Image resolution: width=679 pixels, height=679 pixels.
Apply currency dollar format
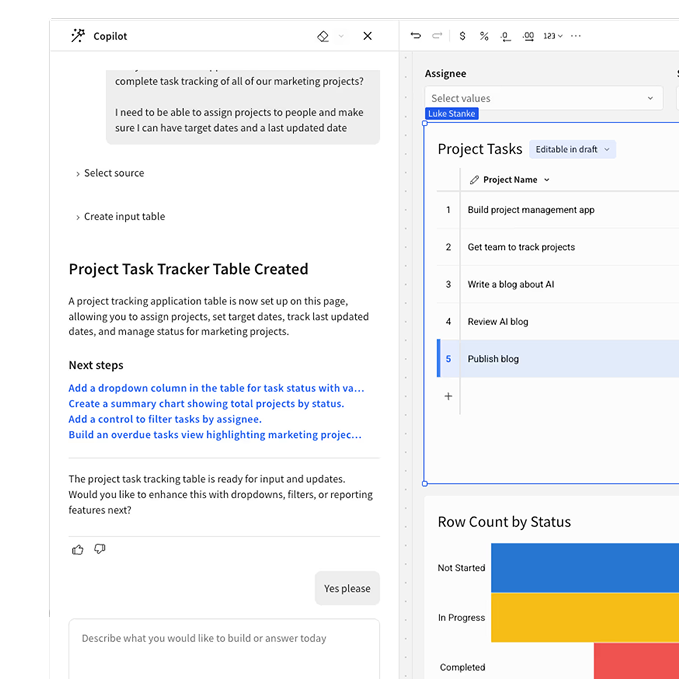pos(462,36)
